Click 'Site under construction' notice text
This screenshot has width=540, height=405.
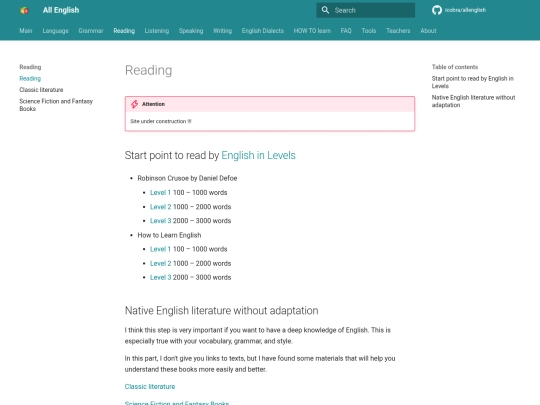point(160,121)
